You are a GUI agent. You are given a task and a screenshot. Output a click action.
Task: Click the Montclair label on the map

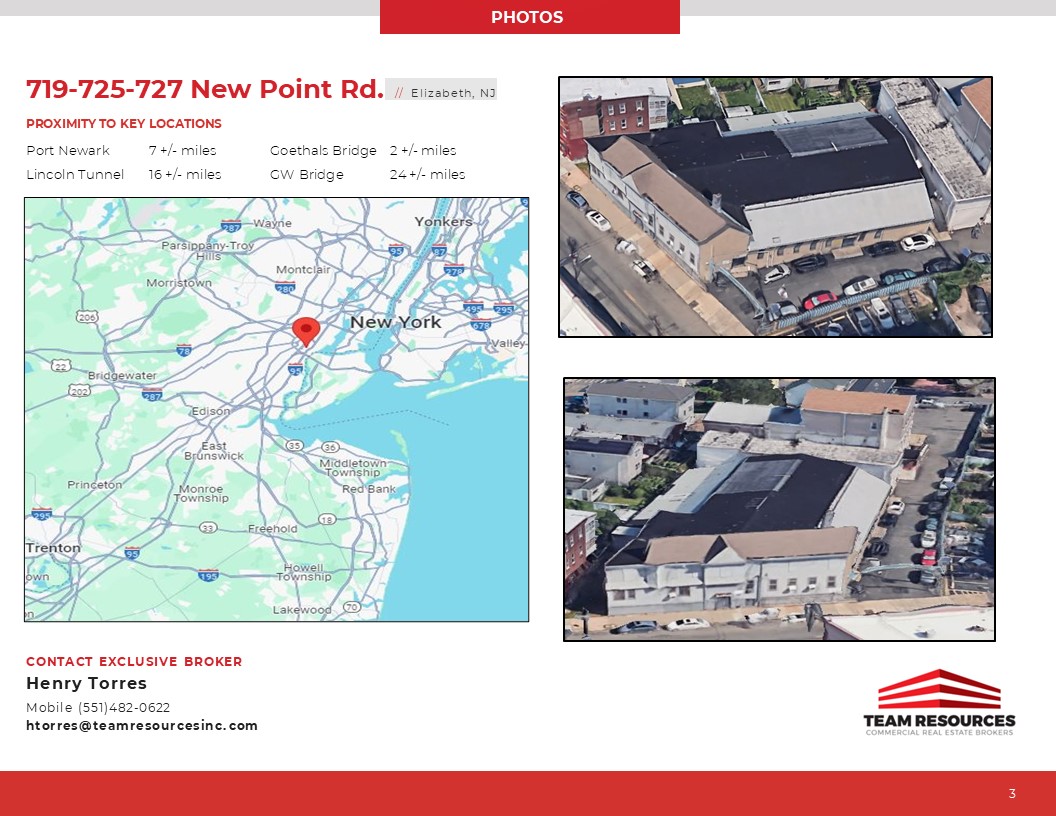302,269
